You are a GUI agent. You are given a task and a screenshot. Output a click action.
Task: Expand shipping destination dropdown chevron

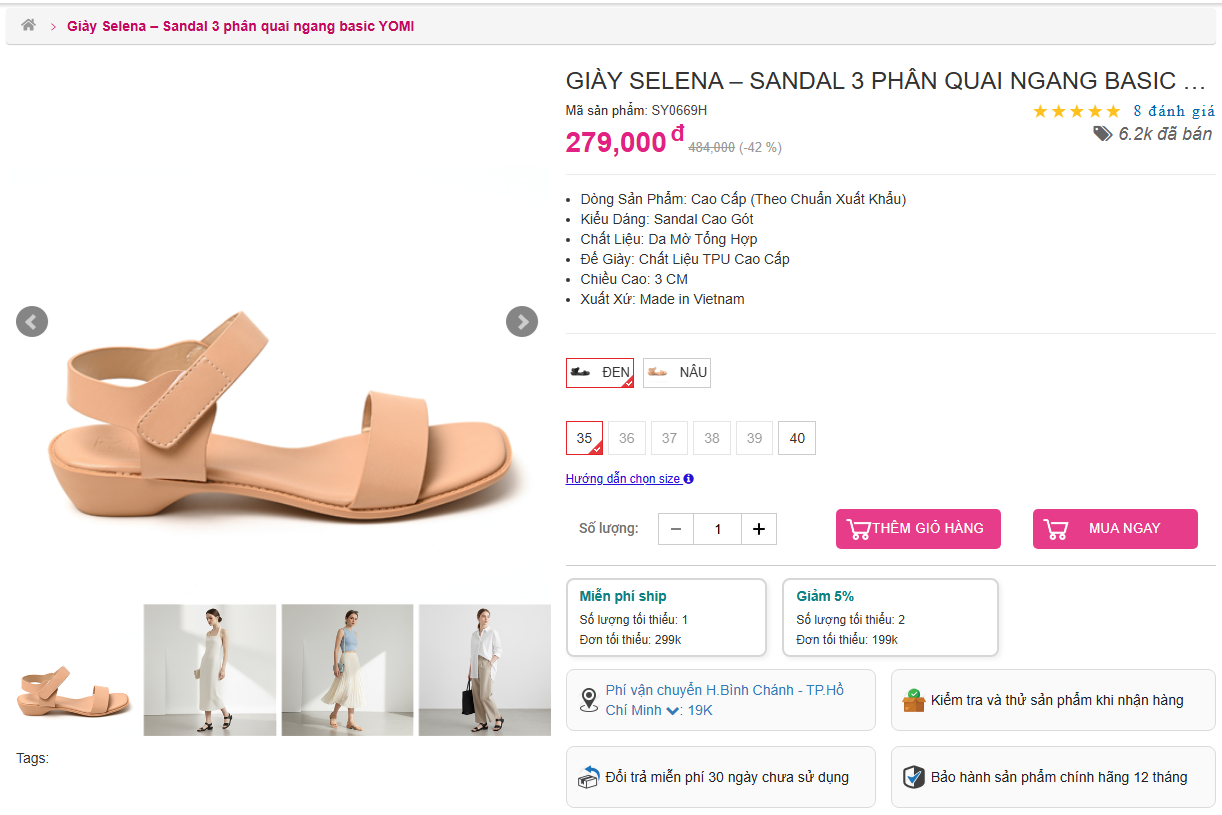pos(673,711)
